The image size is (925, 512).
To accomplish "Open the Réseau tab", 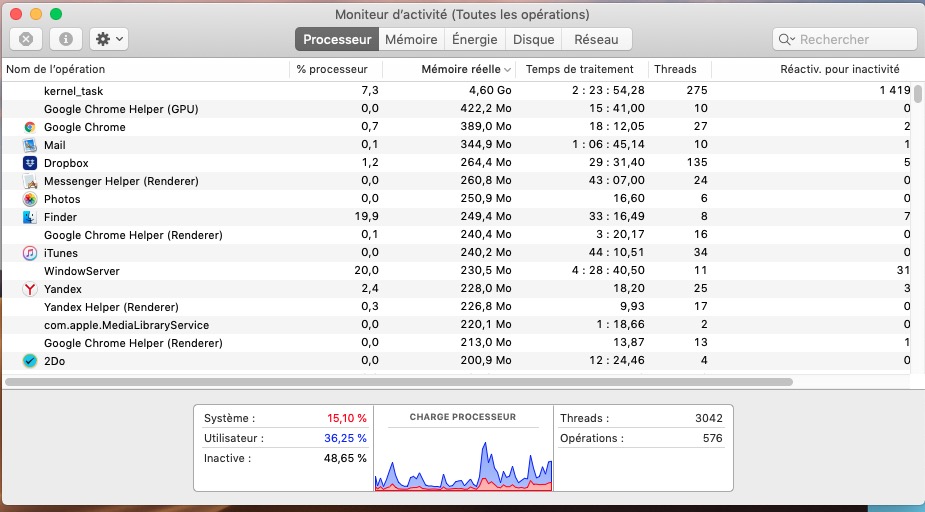I will pos(596,40).
